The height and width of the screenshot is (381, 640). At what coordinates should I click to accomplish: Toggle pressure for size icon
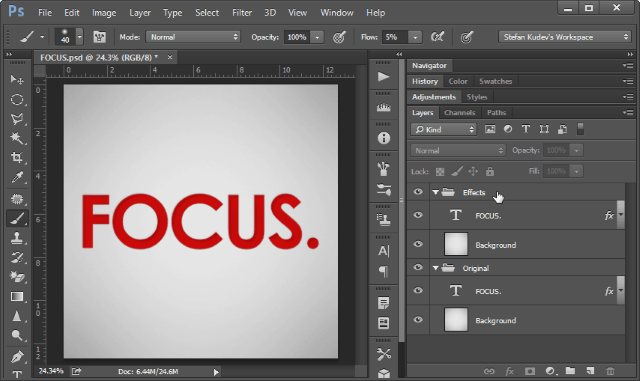[x=467, y=37]
